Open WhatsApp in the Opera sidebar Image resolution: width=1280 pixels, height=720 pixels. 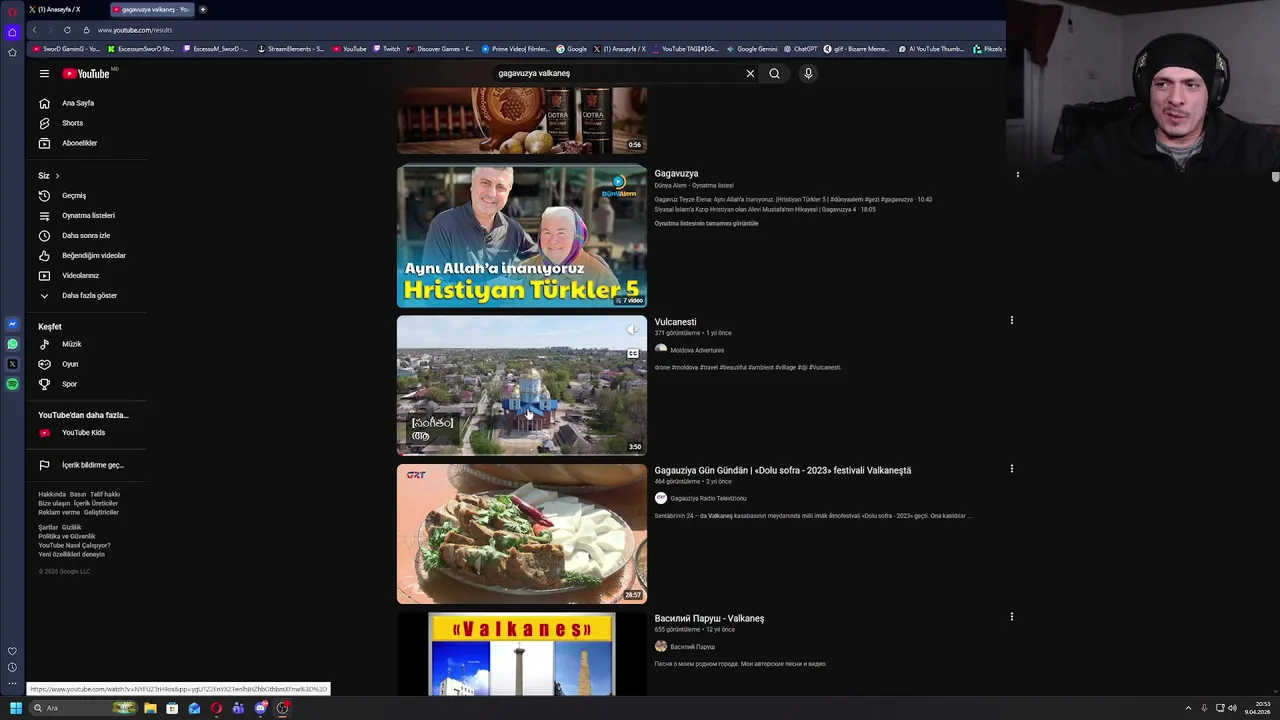pos(12,344)
